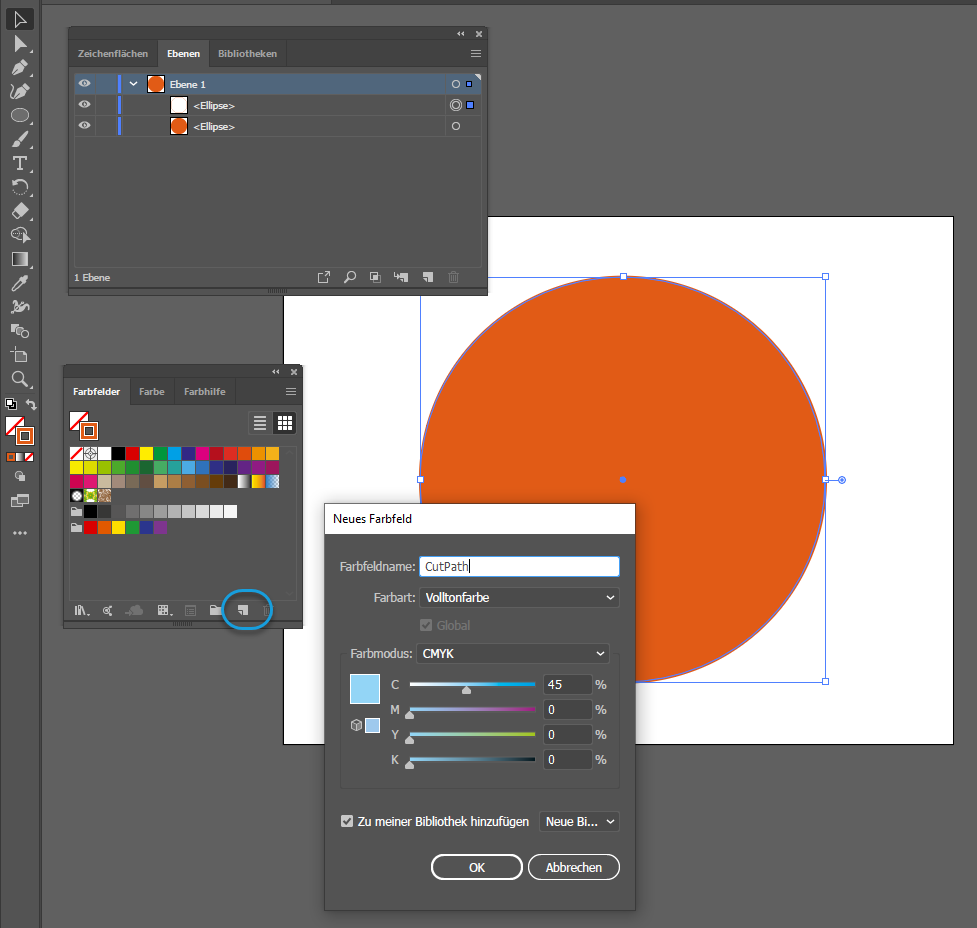The image size is (977, 928).
Task: Hide the white Ellipse sublayer
Action: click(x=84, y=105)
